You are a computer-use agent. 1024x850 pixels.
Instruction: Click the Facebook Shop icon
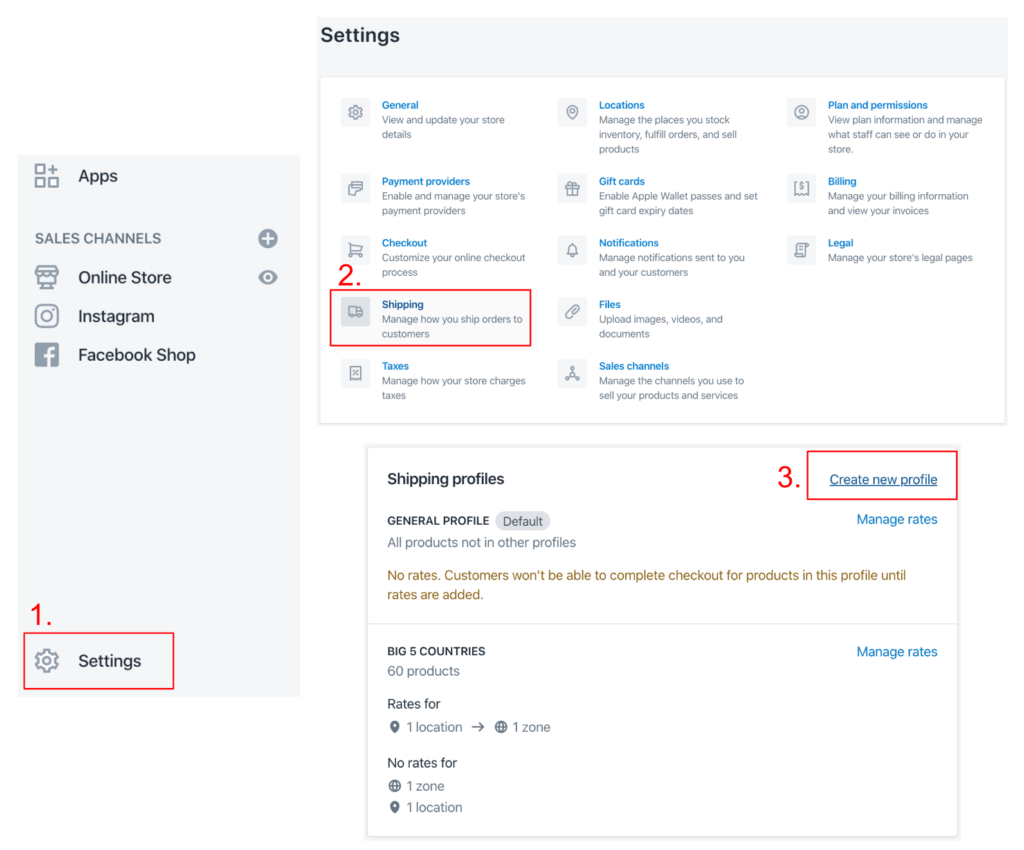(x=47, y=355)
